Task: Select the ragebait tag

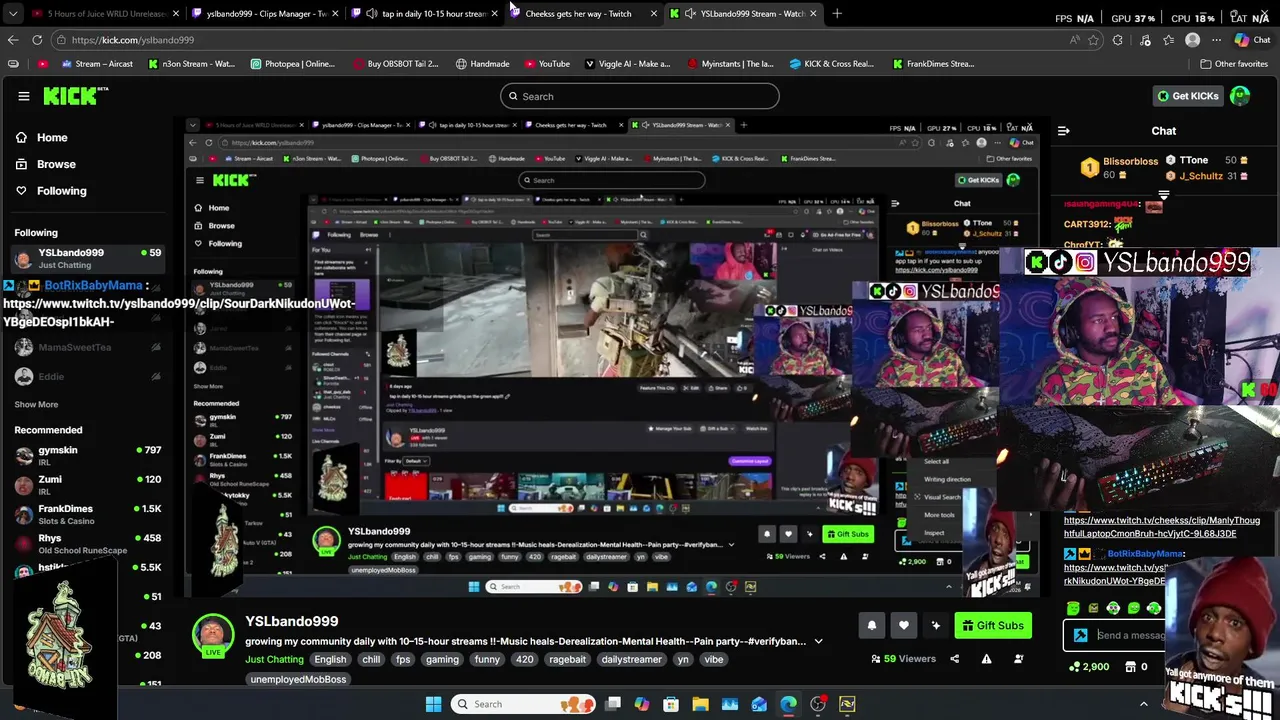Action: (567, 660)
